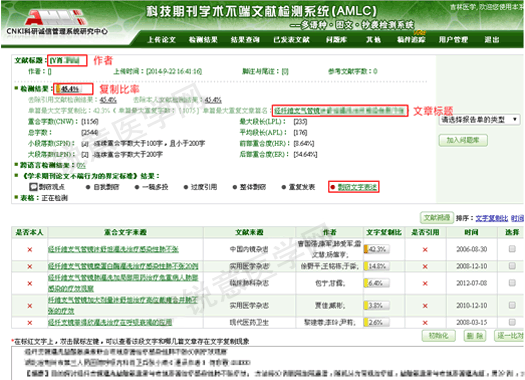Open the 实用医学杂志 source article dated 2010-12-10
This screenshot has height=380, width=525.
coord(123,305)
